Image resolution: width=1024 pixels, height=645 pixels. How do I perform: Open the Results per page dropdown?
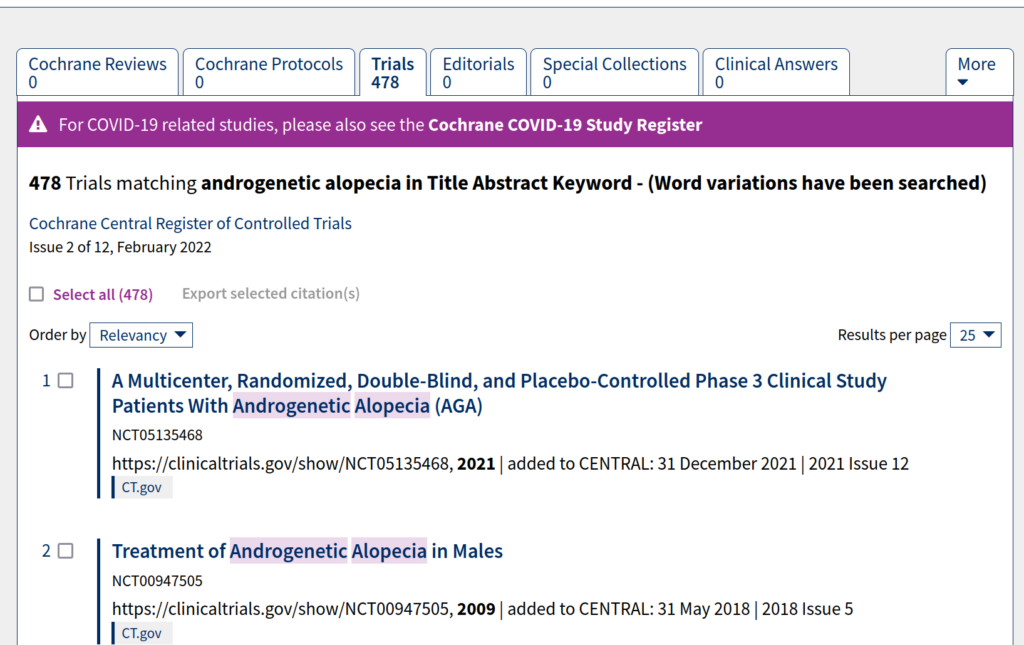tap(976, 335)
